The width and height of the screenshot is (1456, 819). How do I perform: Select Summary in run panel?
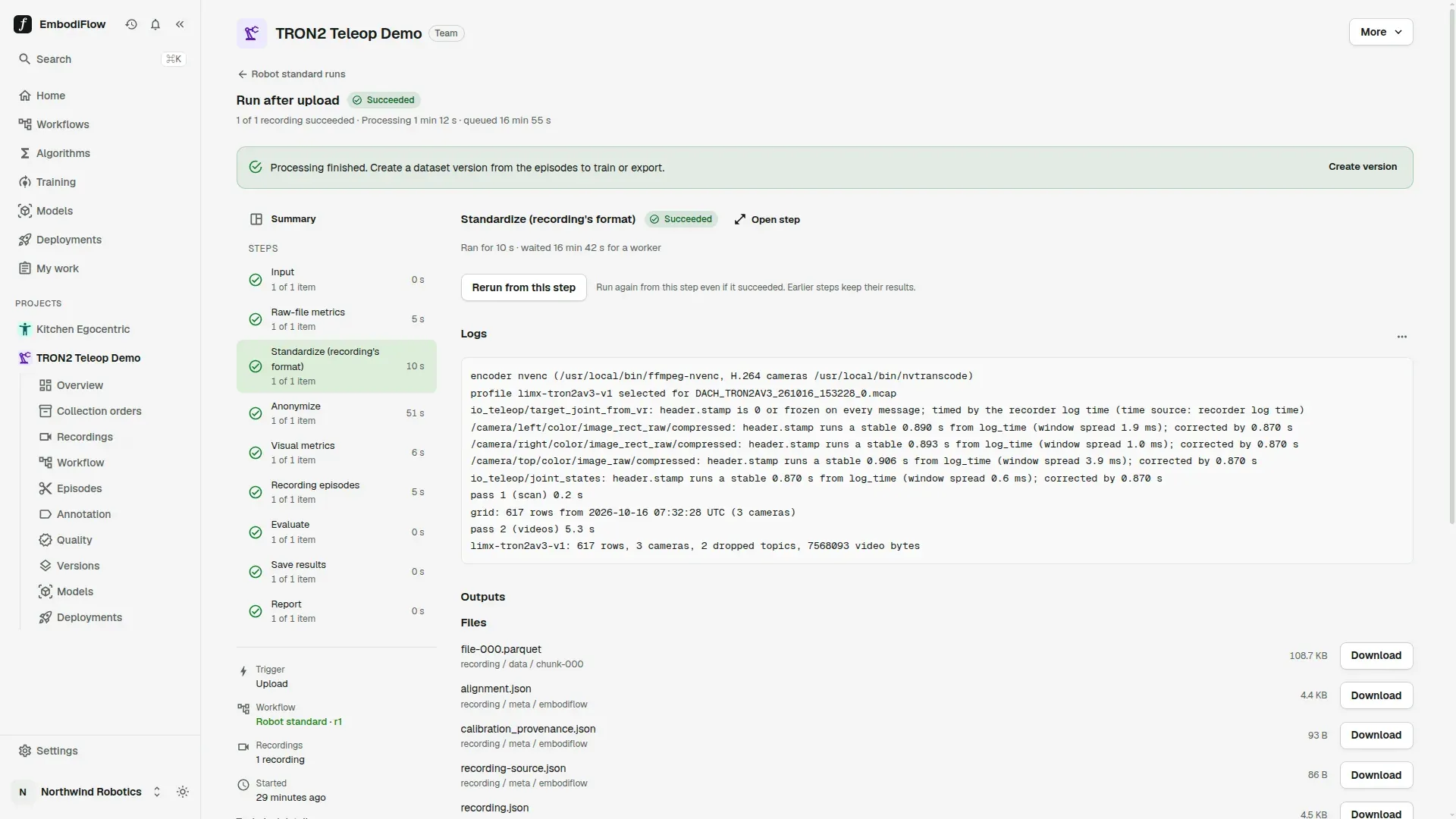tap(336, 219)
